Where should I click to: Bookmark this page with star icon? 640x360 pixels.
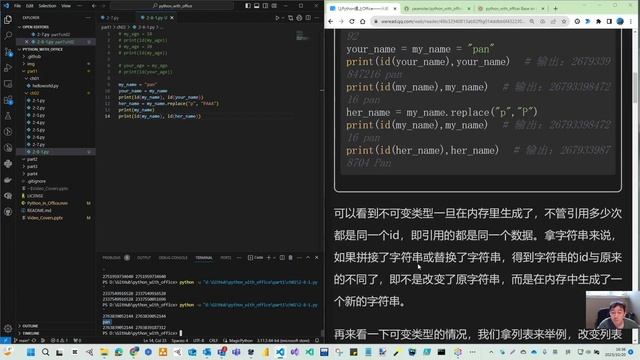pyautogui.click(x=564, y=21)
